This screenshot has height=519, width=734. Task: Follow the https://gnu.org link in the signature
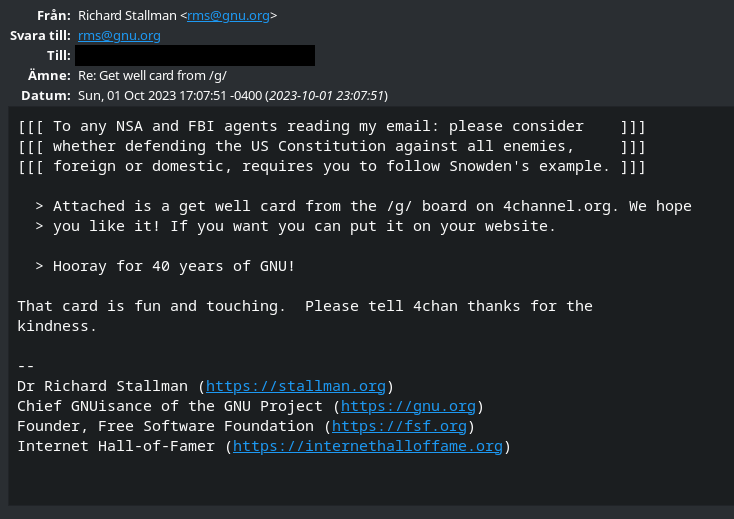pyautogui.click(x=409, y=406)
